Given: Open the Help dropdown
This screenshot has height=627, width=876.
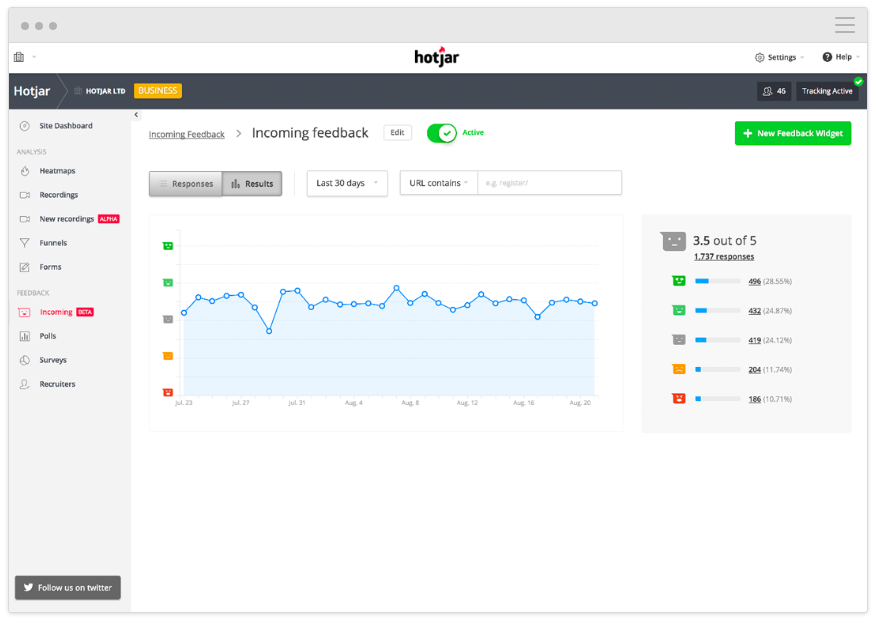Looking at the screenshot, I should 841,57.
